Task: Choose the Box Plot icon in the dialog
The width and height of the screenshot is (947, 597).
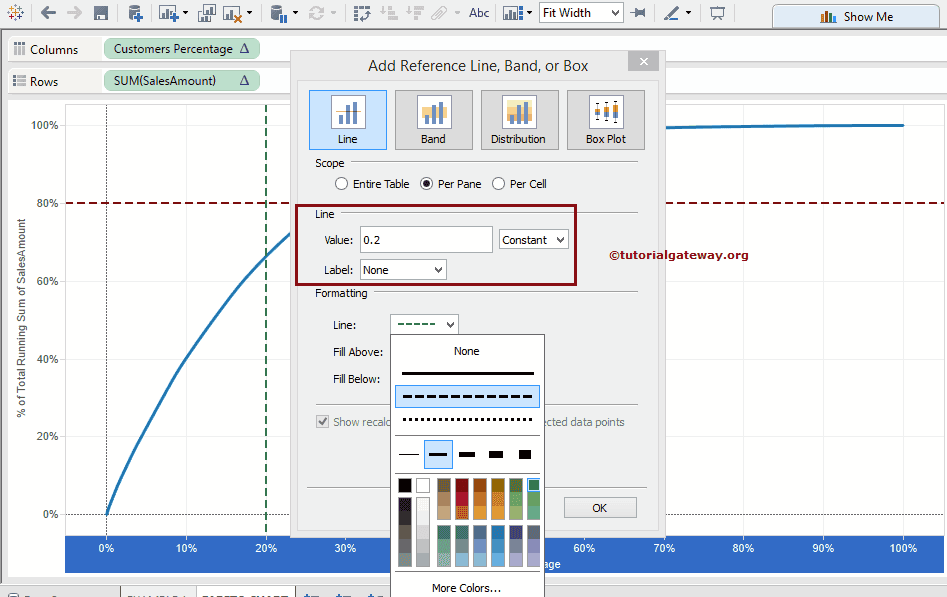Action: [605, 119]
